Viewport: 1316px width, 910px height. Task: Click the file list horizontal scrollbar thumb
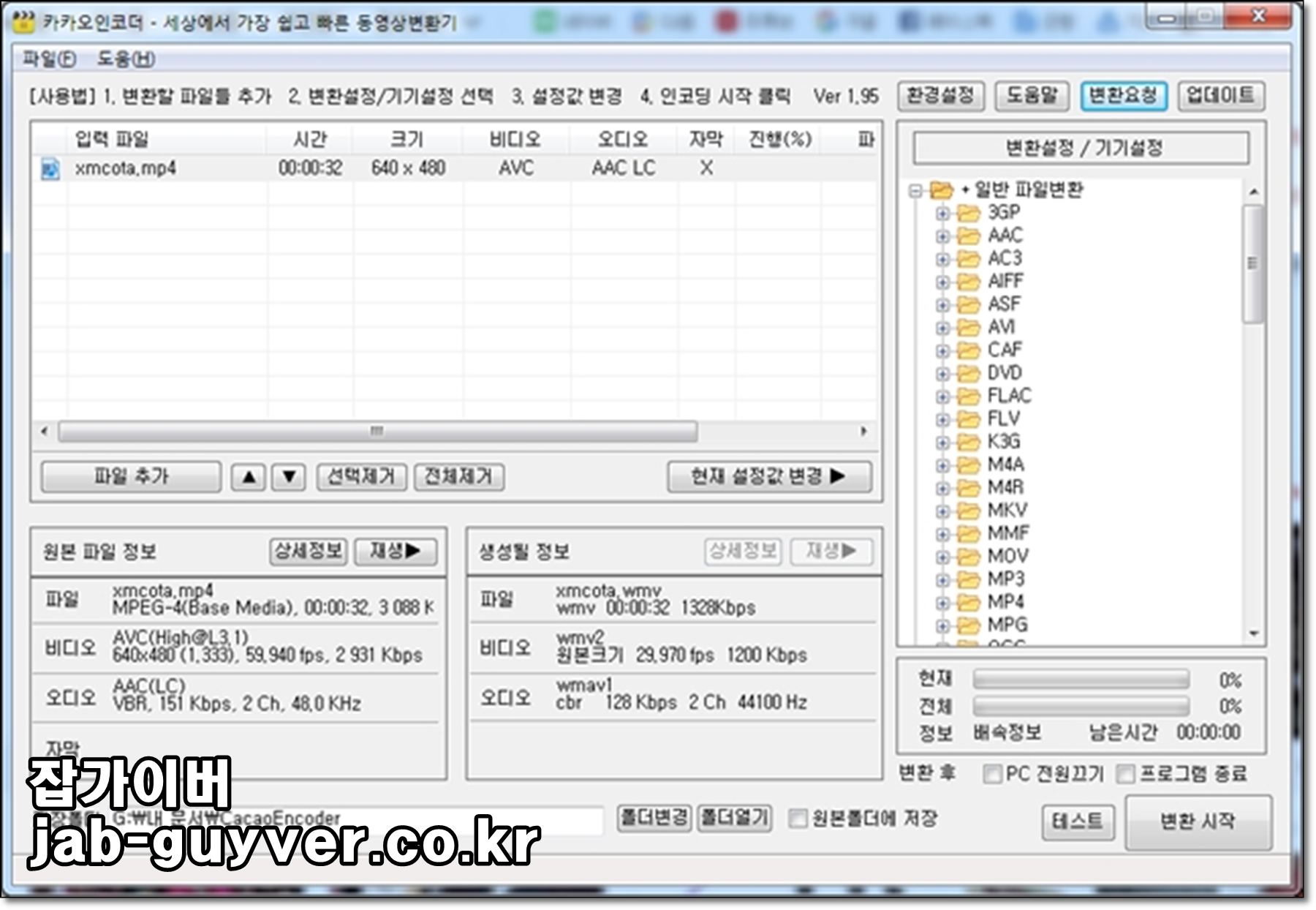point(377,432)
